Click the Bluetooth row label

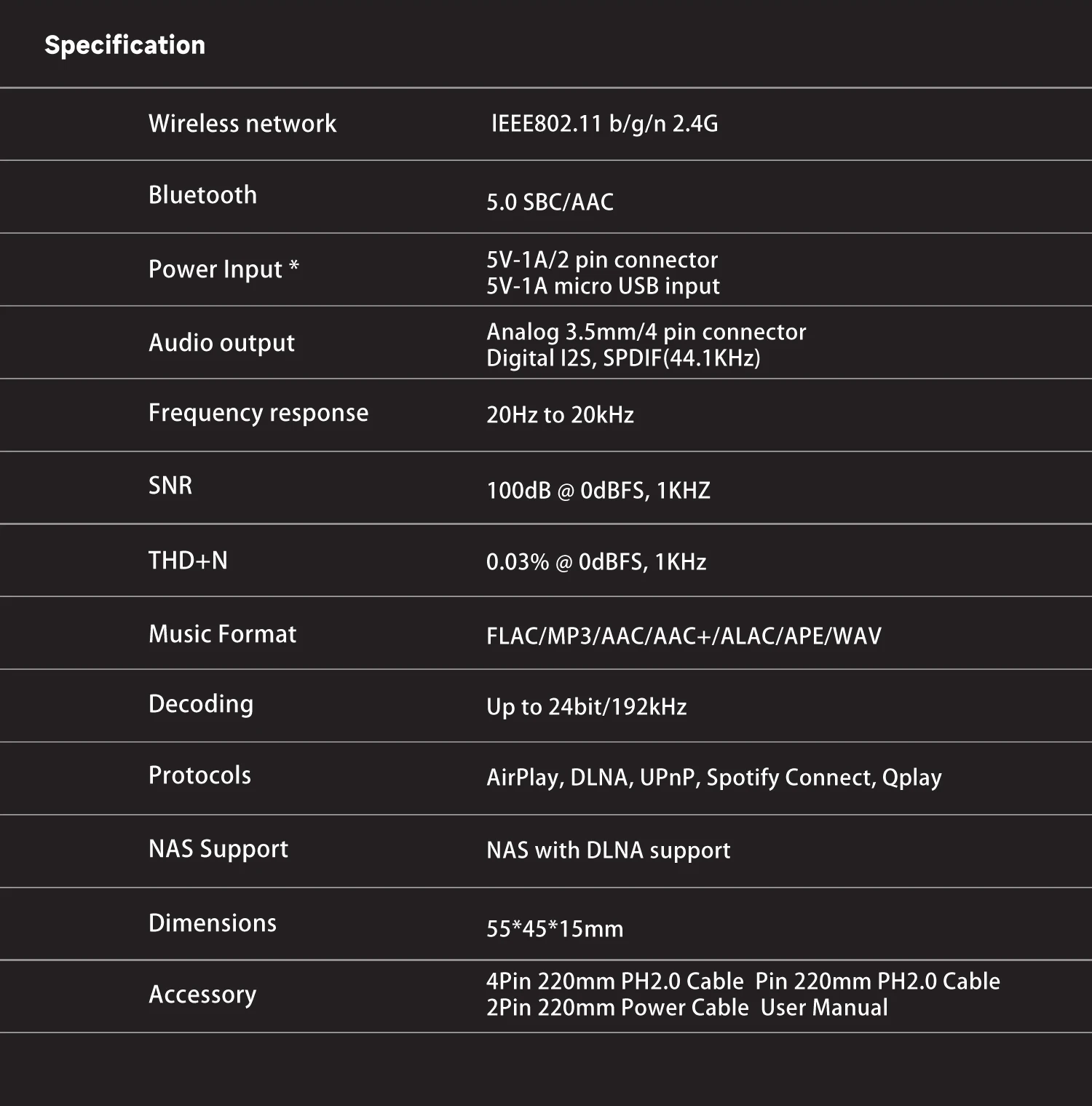pos(202,195)
